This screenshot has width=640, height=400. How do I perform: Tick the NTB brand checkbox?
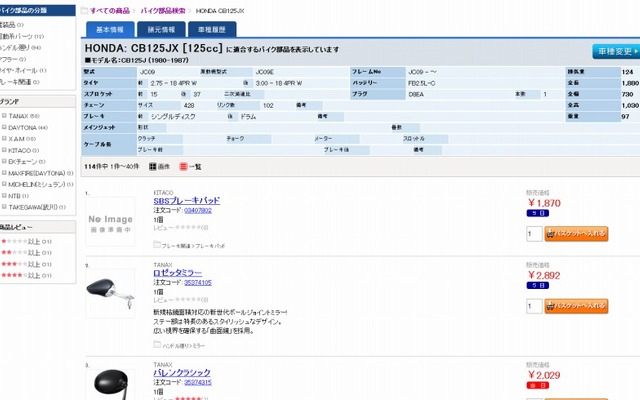4,196
